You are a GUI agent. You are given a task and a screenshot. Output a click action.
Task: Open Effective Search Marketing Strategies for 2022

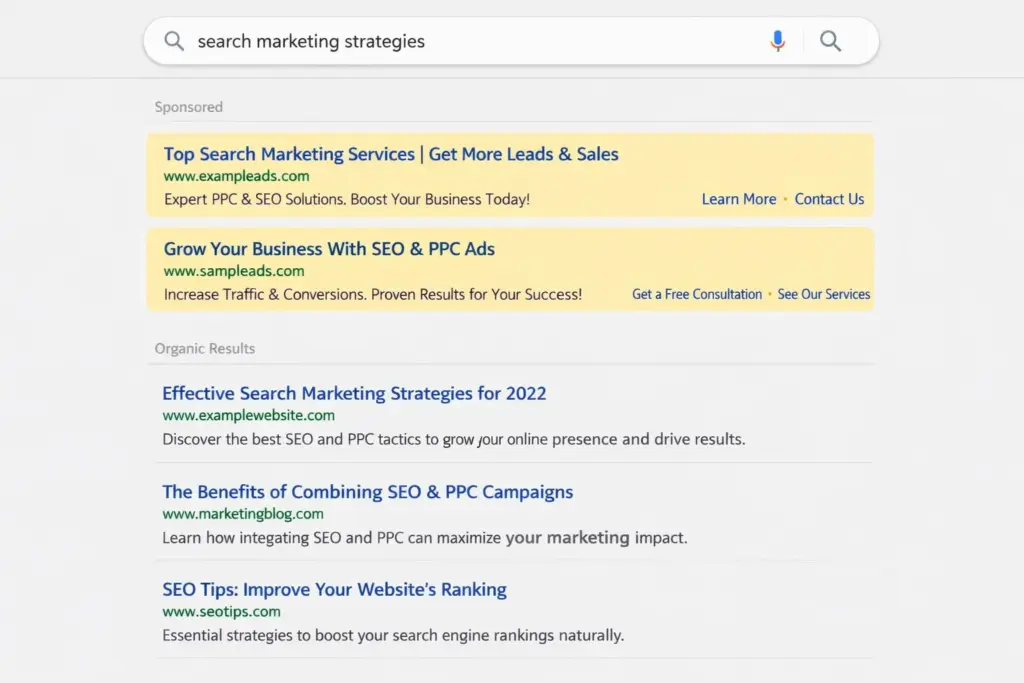click(354, 393)
